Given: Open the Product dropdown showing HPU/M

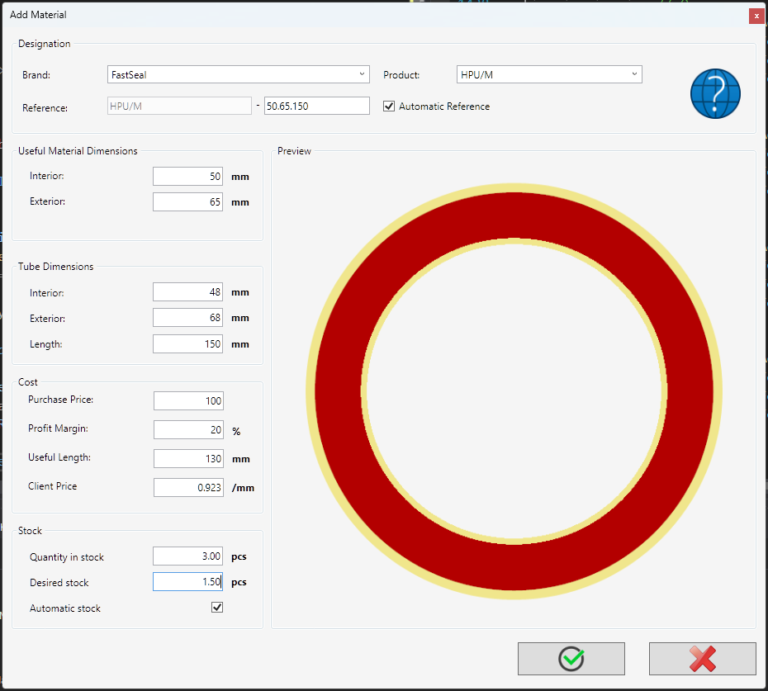Looking at the screenshot, I should tap(549, 74).
